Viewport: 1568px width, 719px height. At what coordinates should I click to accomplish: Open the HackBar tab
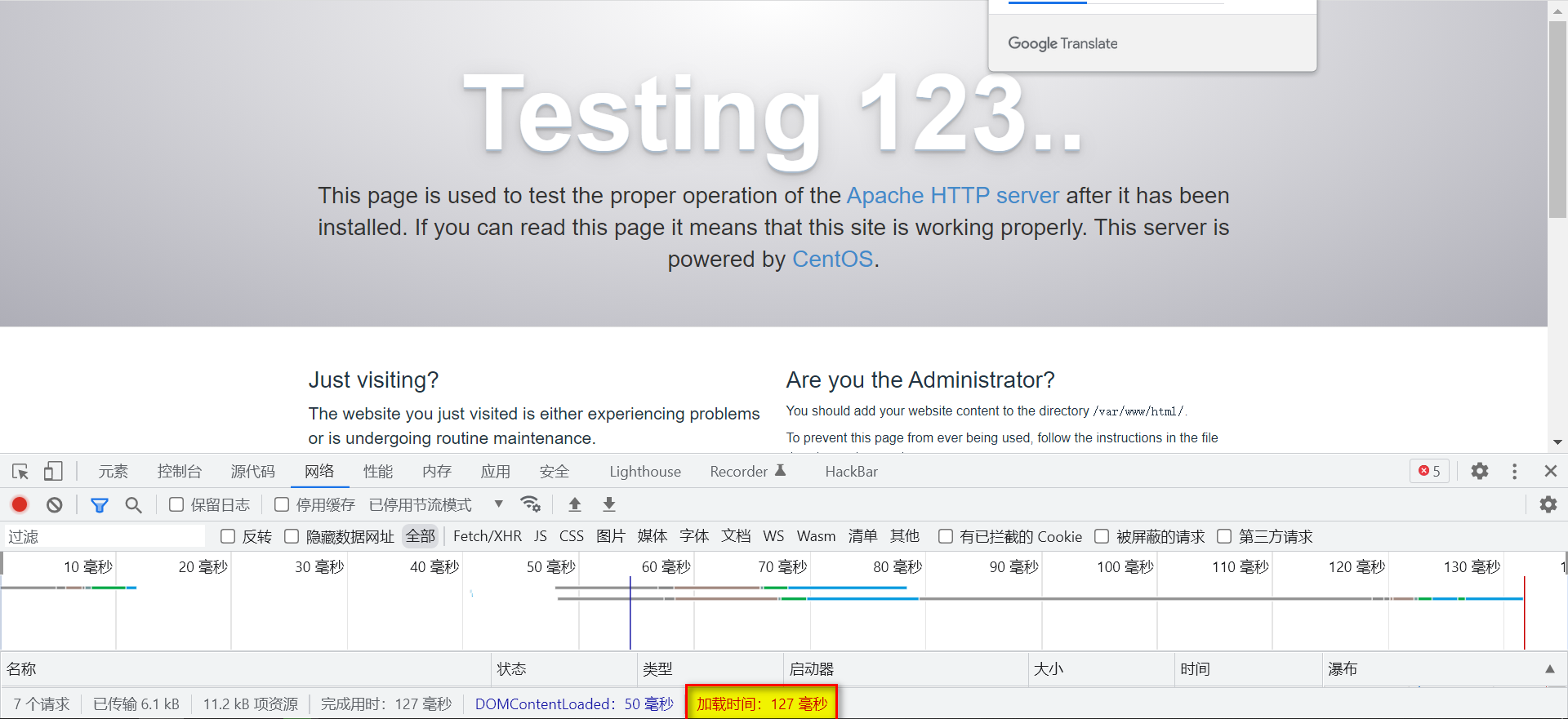(x=852, y=472)
